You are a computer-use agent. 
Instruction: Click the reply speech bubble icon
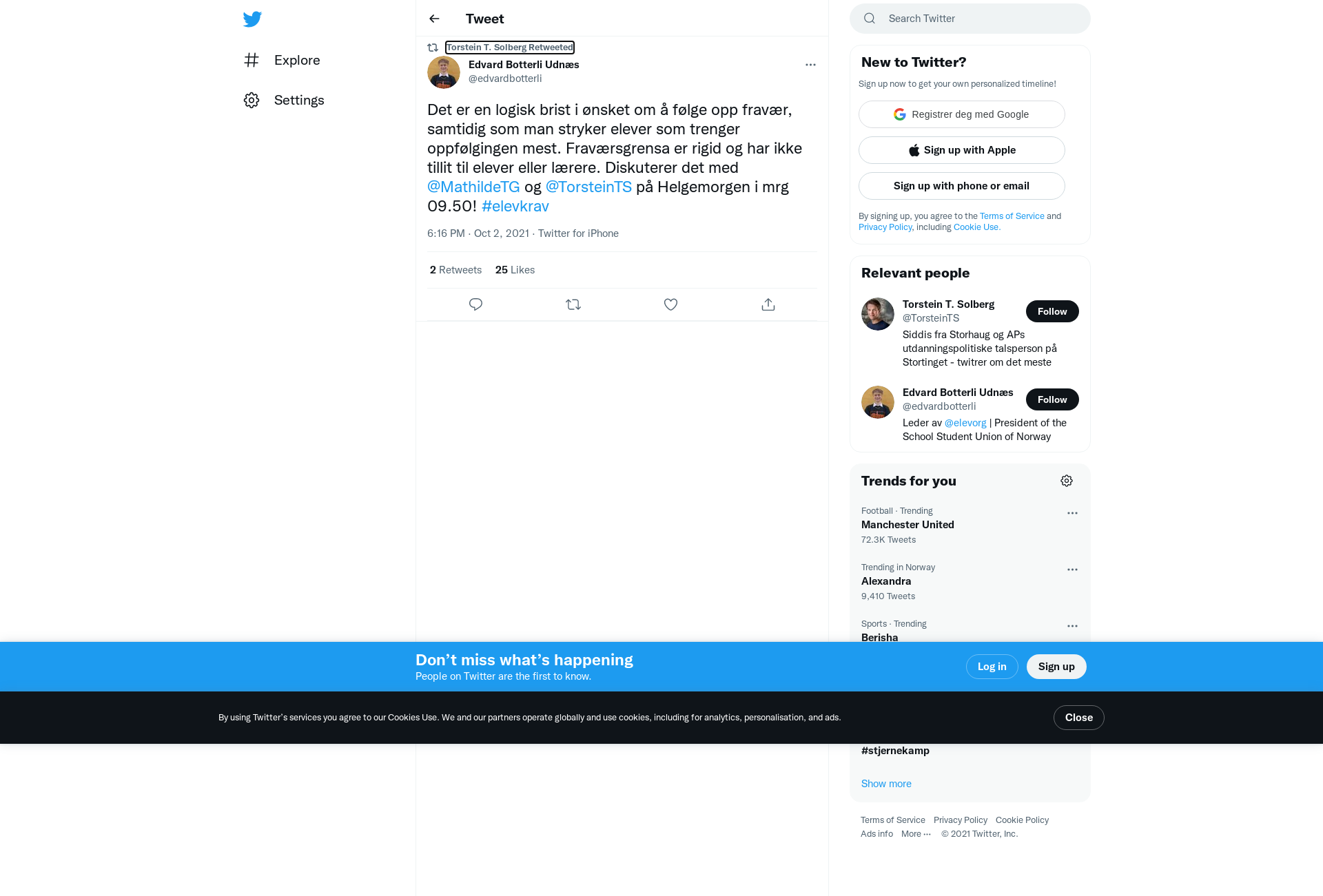pos(475,304)
